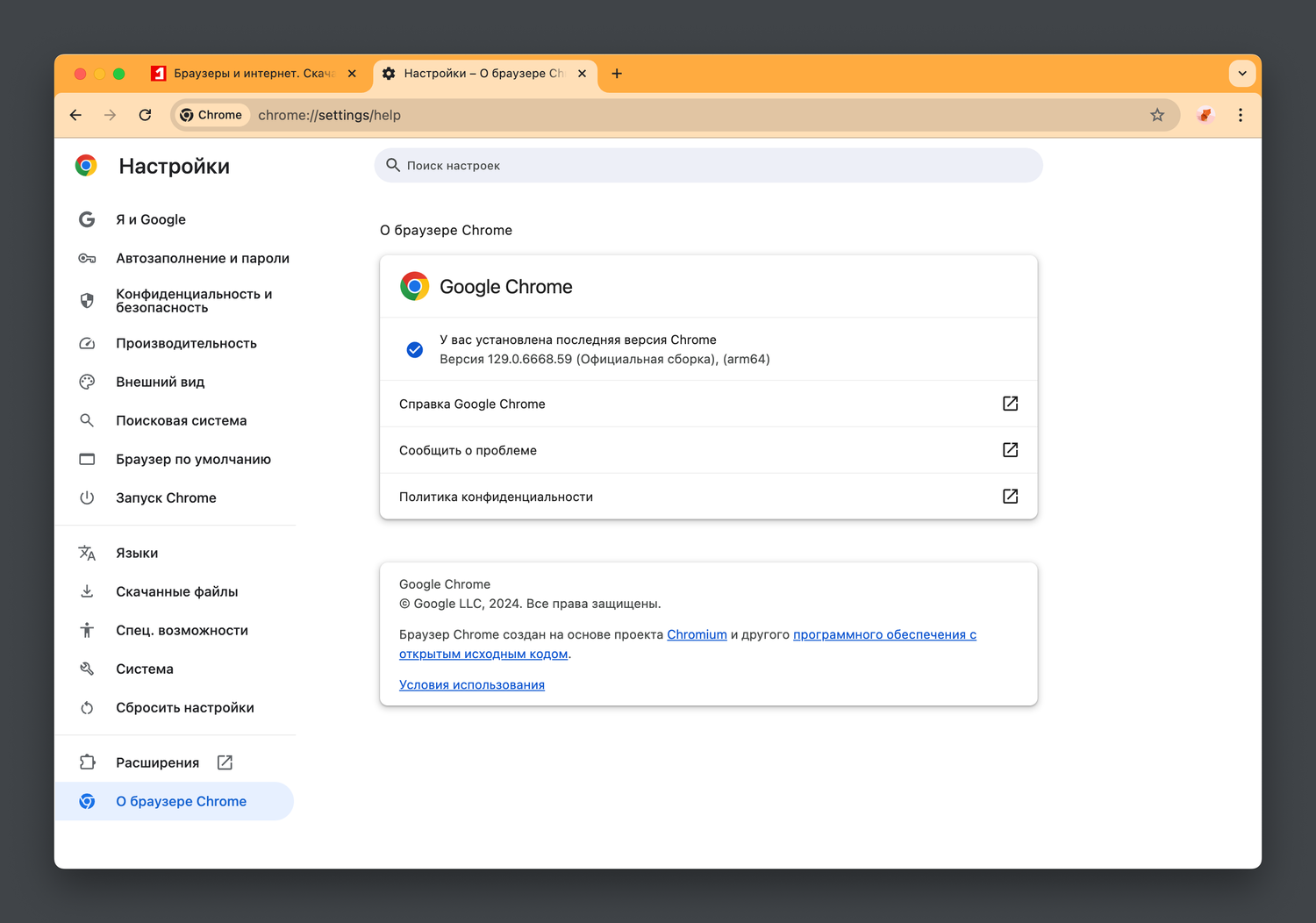Open a new tab with plus icon
This screenshot has width=1316, height=923.
tap(617, 74)
